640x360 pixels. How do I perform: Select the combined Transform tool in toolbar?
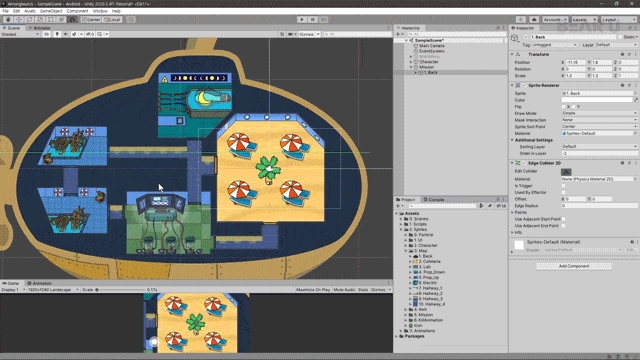61,19
